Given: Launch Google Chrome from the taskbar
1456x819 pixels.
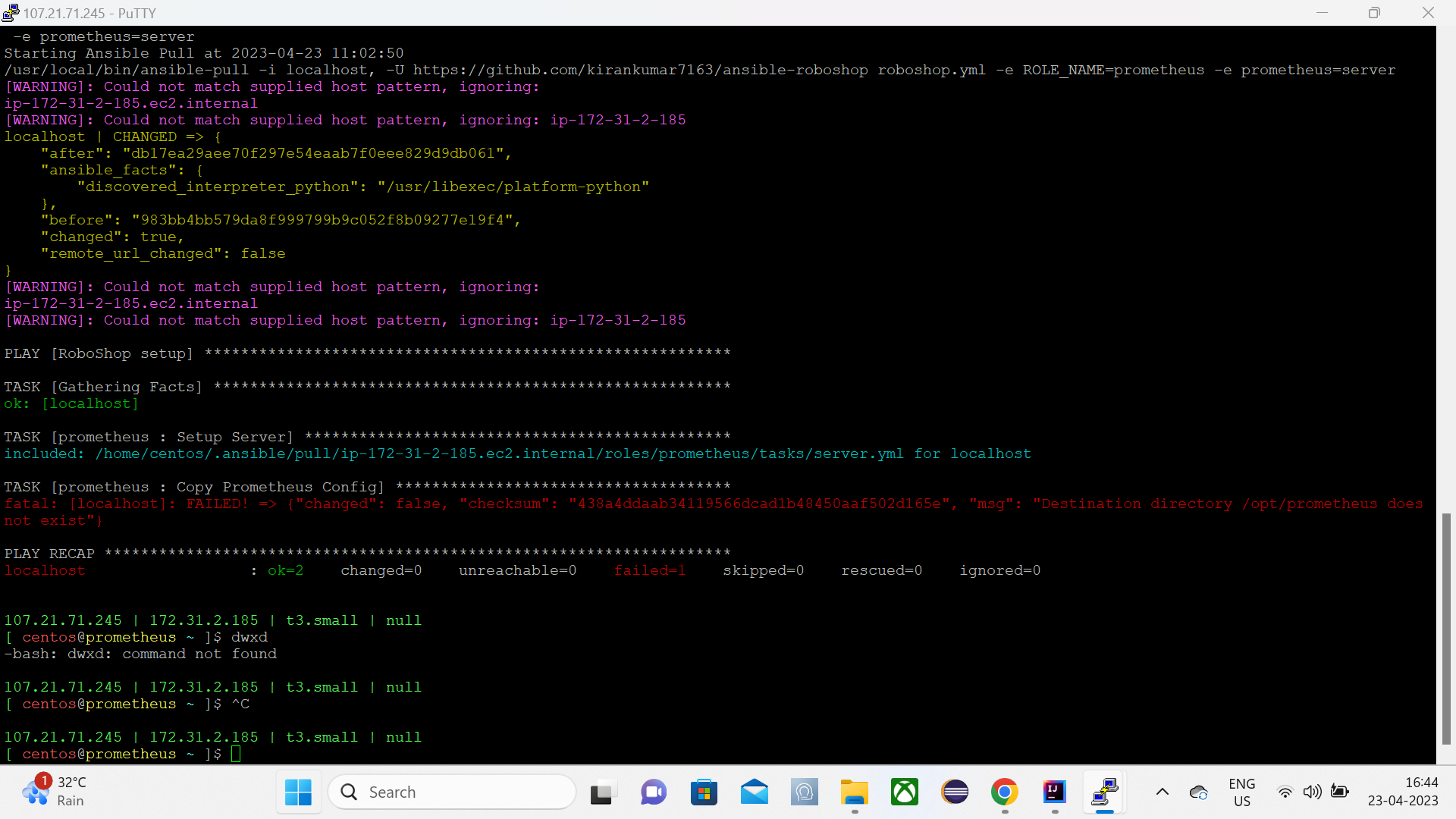Looking at the screenshot, I should [1005, 792].
